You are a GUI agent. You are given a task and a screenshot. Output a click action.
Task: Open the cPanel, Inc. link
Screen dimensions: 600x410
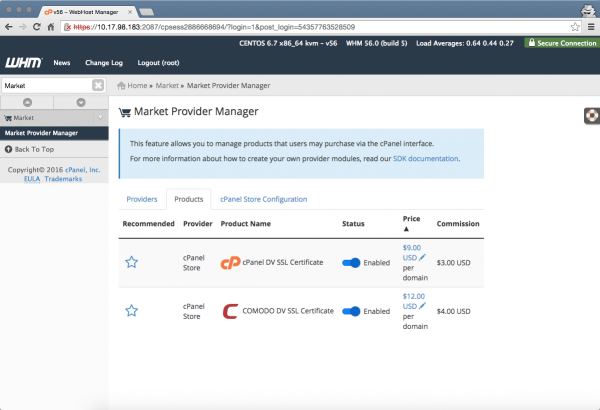click(x=82, y=170)
